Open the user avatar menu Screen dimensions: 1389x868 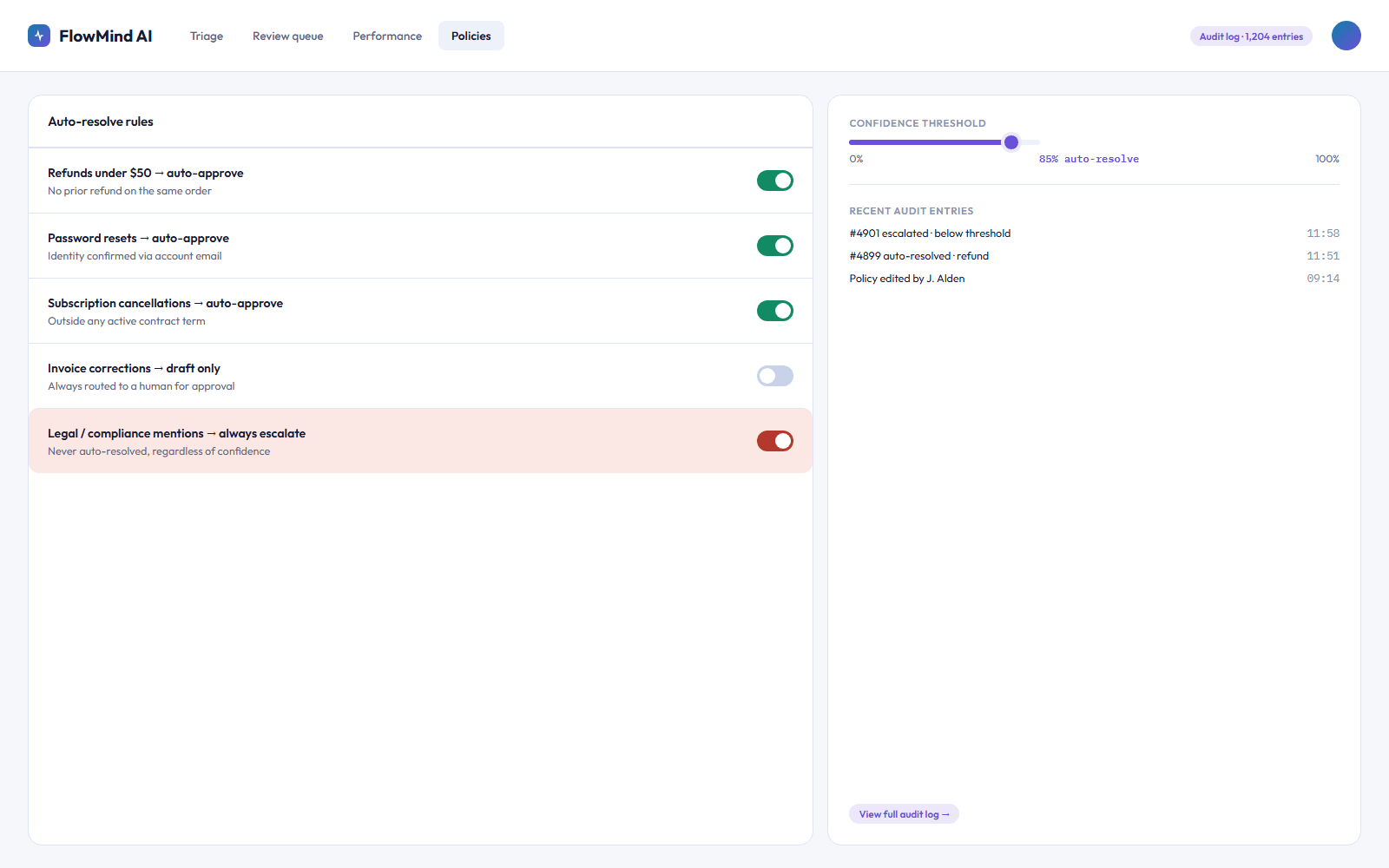tap(1346, 36)
